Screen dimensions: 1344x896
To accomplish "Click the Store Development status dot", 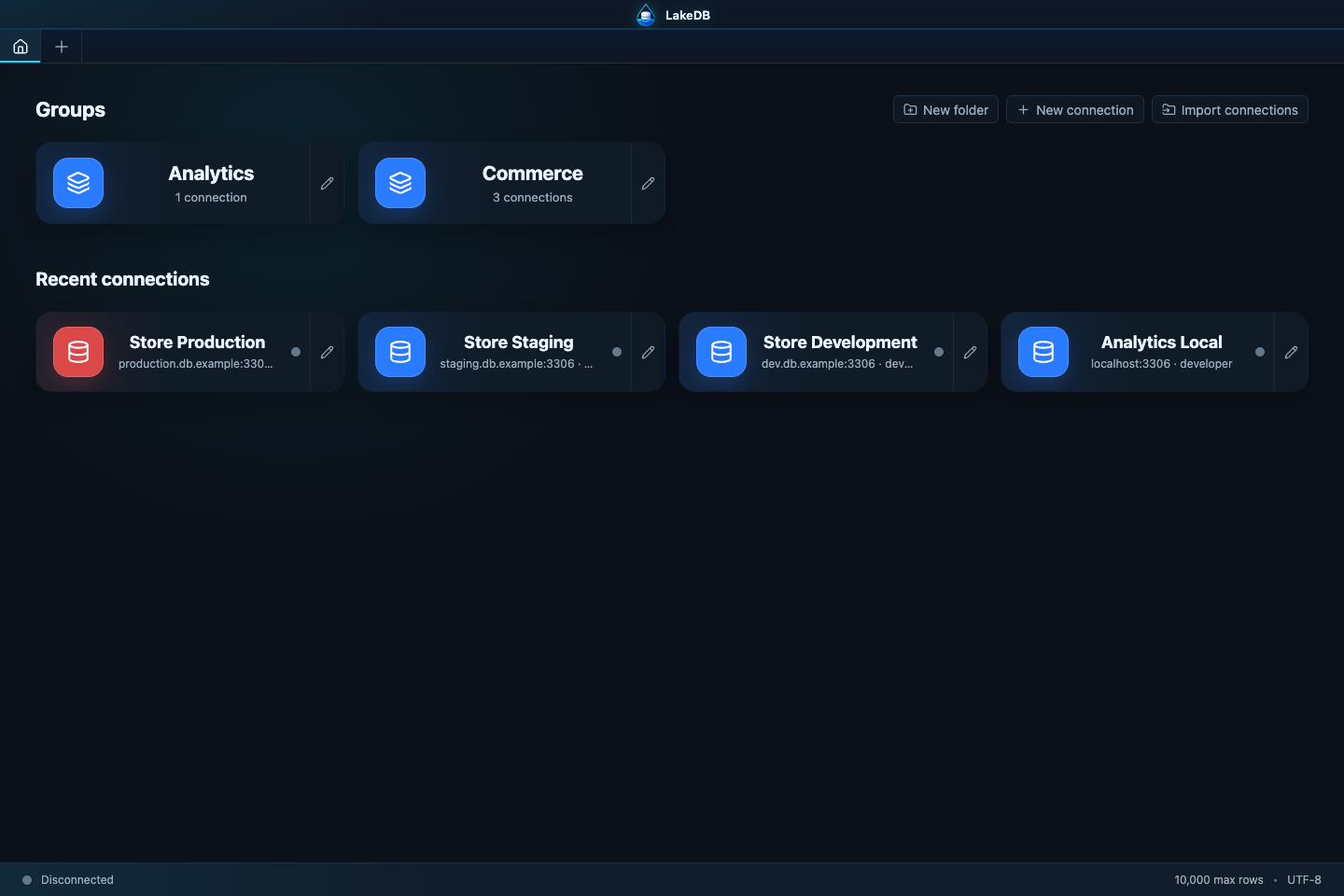I will 939,352.
